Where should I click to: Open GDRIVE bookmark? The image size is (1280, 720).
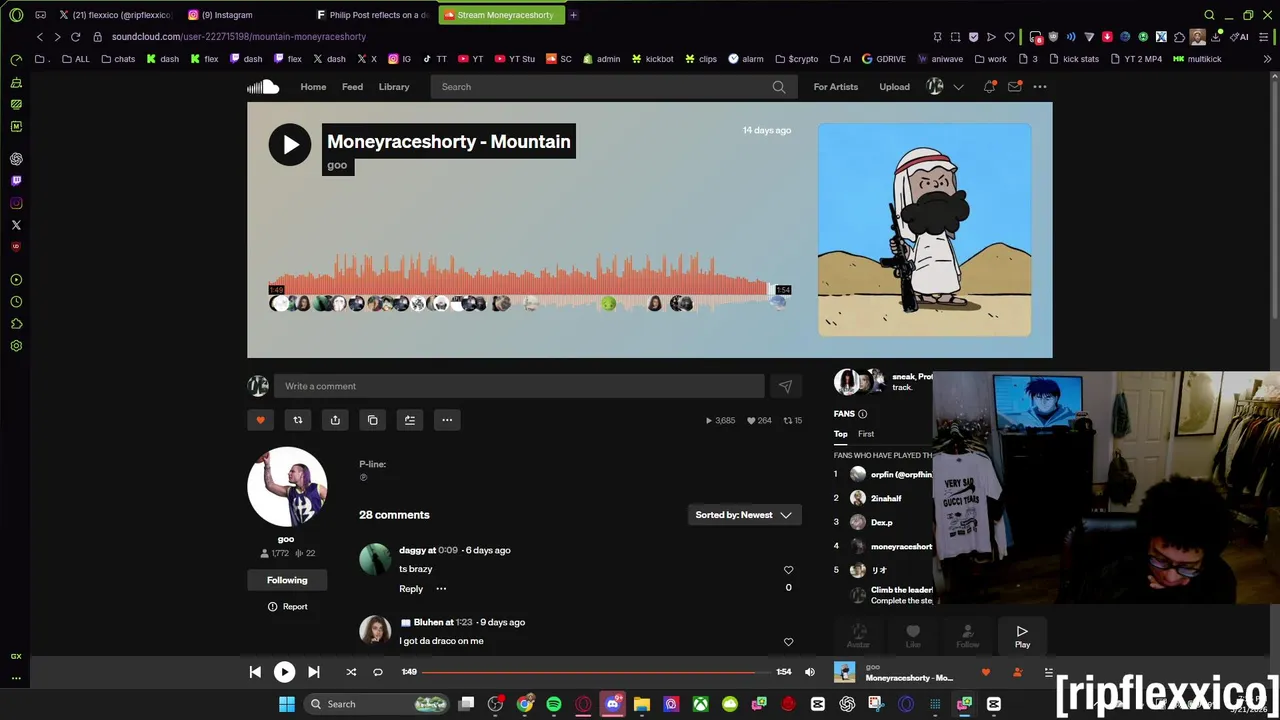[884, 59]
